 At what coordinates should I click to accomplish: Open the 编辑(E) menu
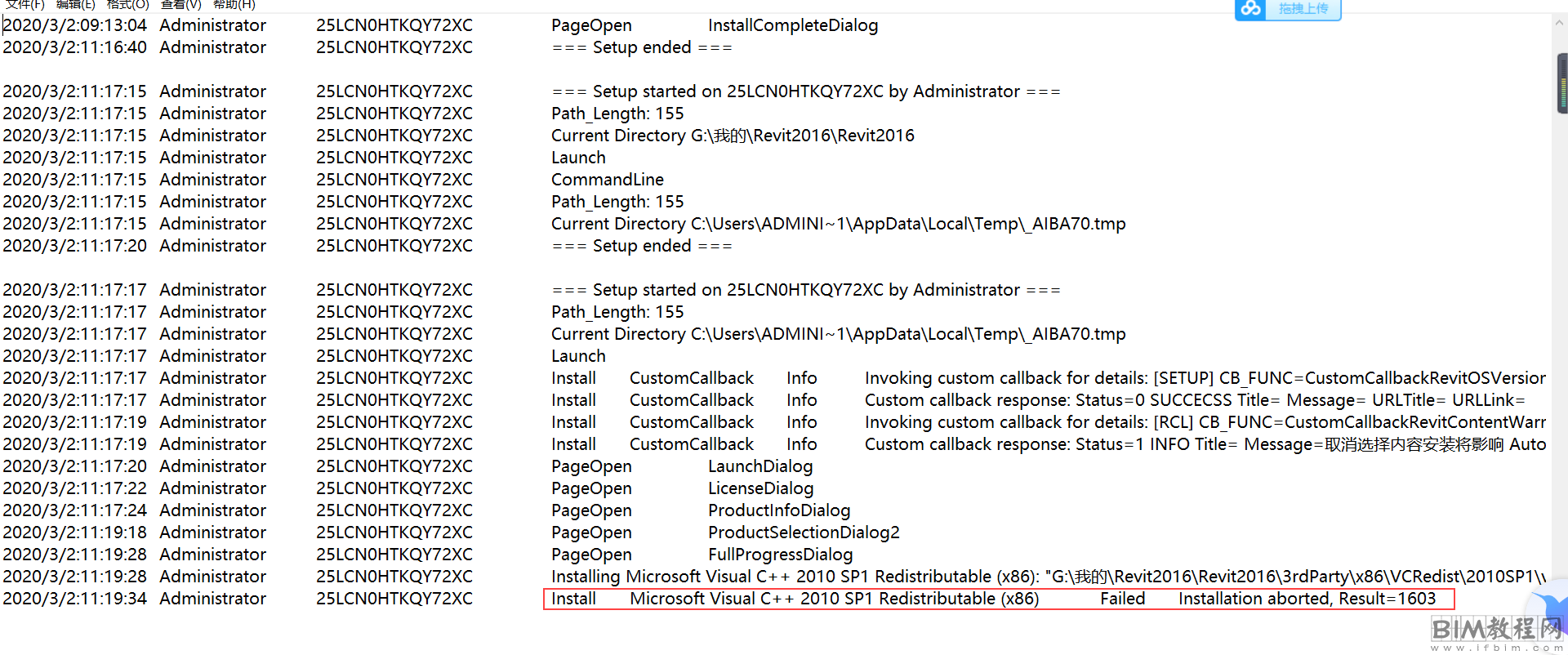(x=76, y=4)
